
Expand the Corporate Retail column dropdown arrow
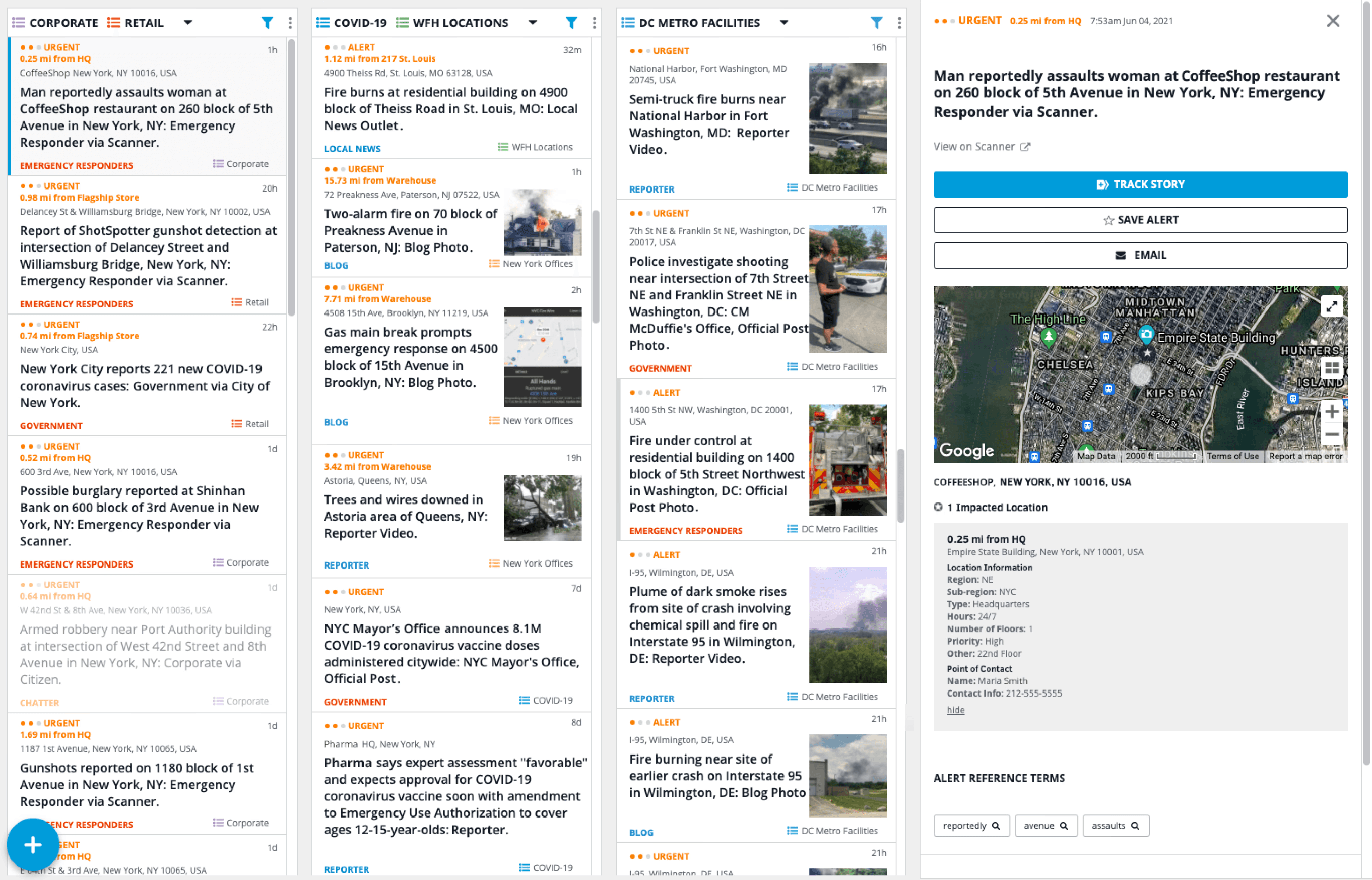pos(187,22)
